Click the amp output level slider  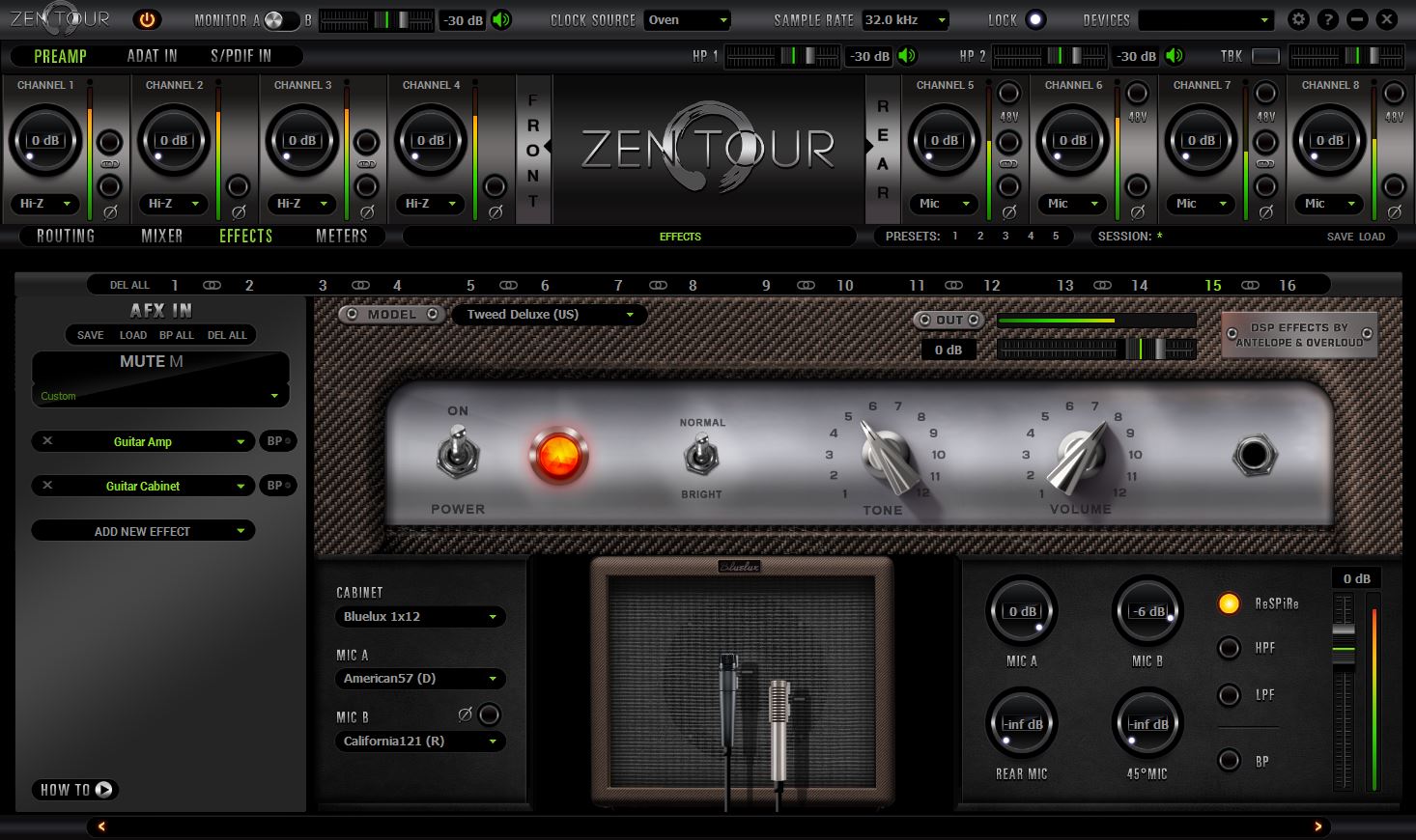click(1096, 349)
